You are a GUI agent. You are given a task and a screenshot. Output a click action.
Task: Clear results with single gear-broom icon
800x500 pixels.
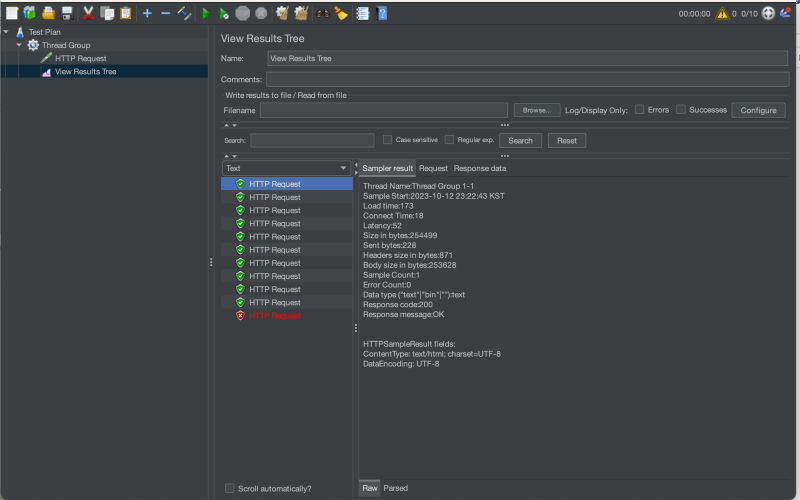coord(282,13)
